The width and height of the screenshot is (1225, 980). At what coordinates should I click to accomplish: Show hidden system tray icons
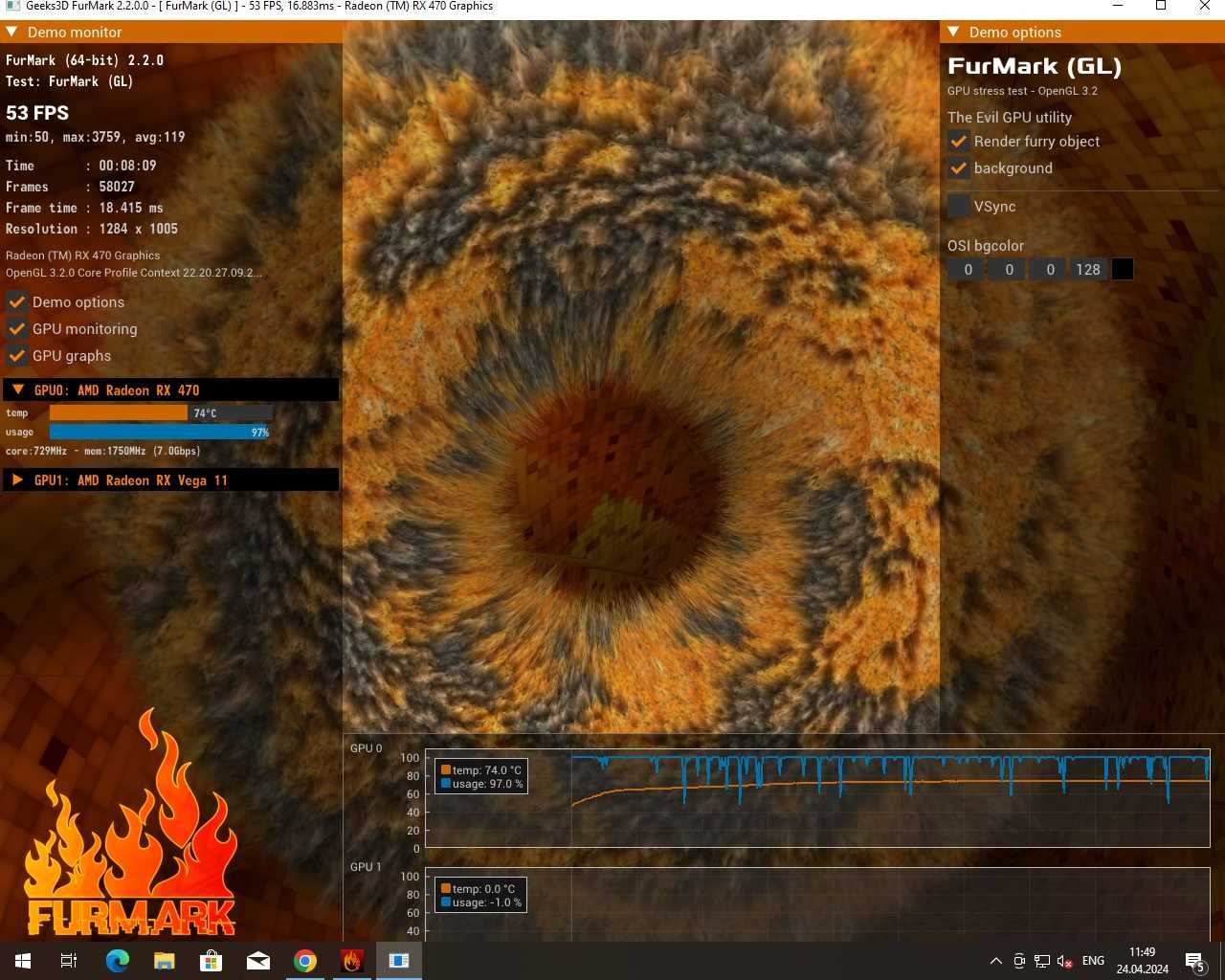click(995, 961)
